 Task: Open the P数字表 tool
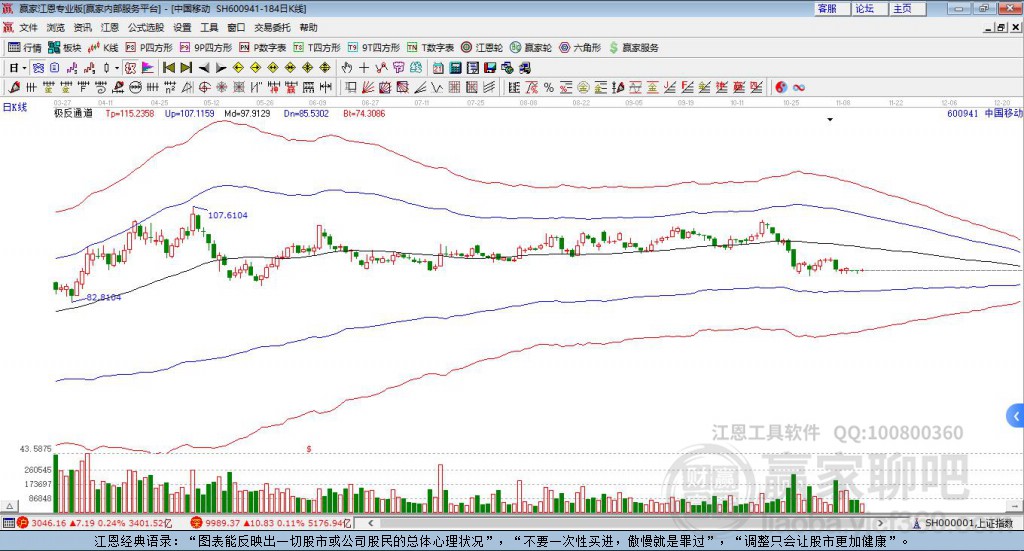pyautogui.click(x=263, y=48)
